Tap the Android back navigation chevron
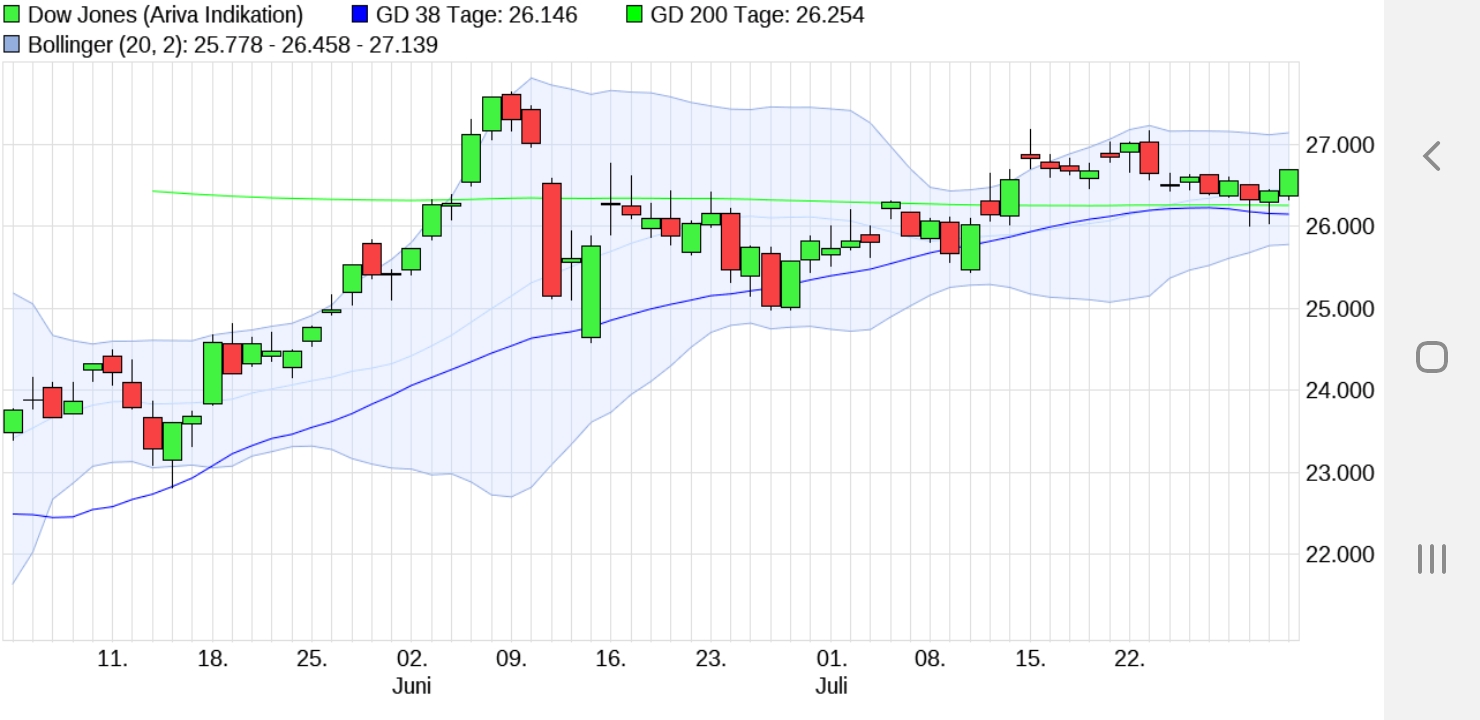This screenshot has width=1480, height=720. [x=1433, y=155]
